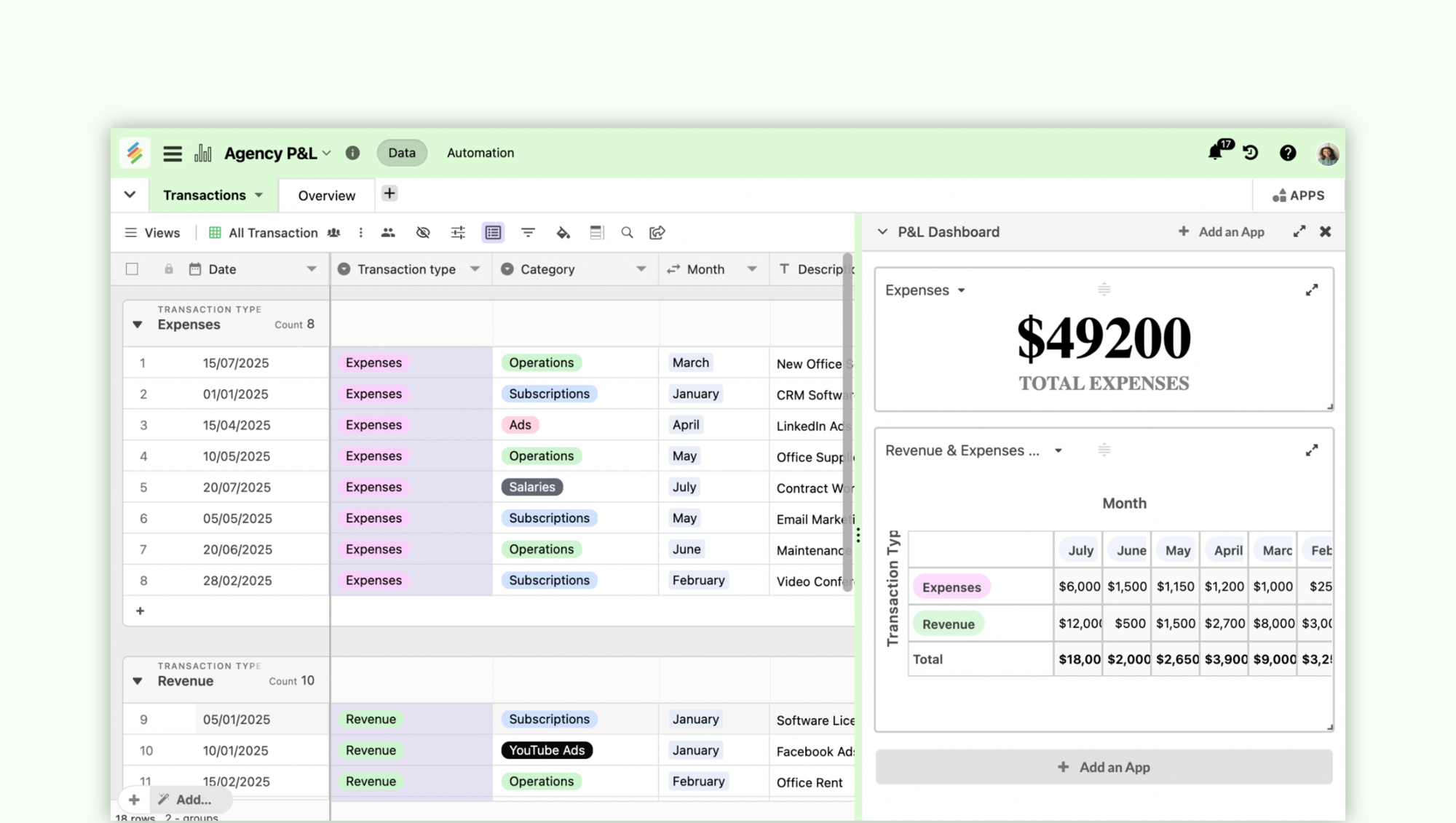Click the help question mark icon
The image size is (1456, 823).
pos(1287,153)
